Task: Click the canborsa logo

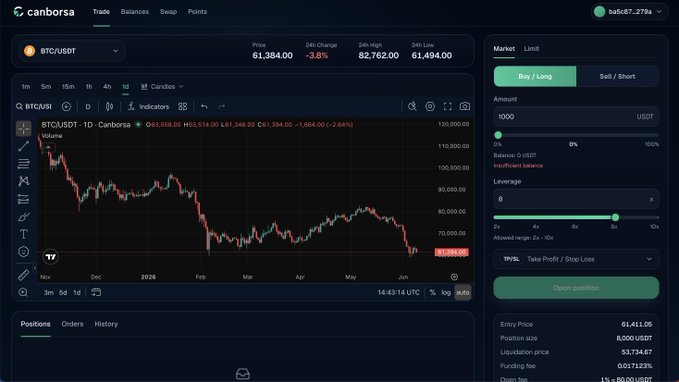Action: (x=44, y=12)
